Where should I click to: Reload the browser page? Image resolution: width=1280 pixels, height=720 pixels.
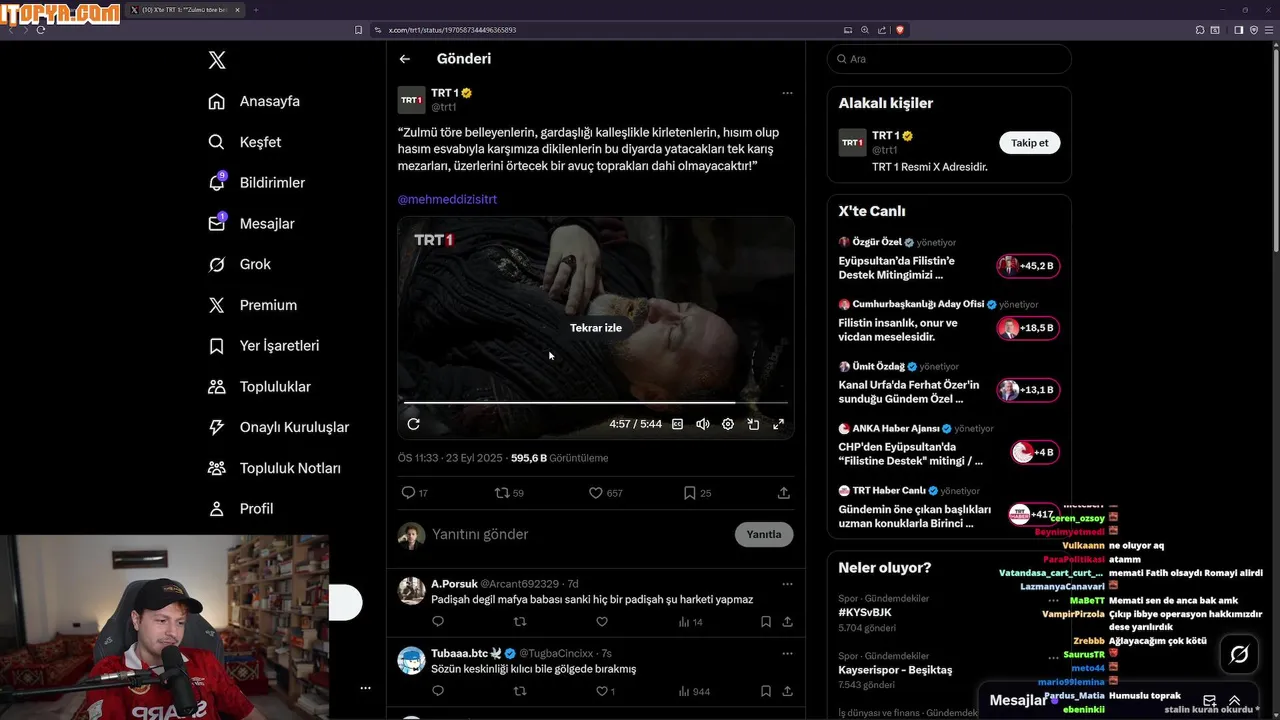click(x=40, y=30)
